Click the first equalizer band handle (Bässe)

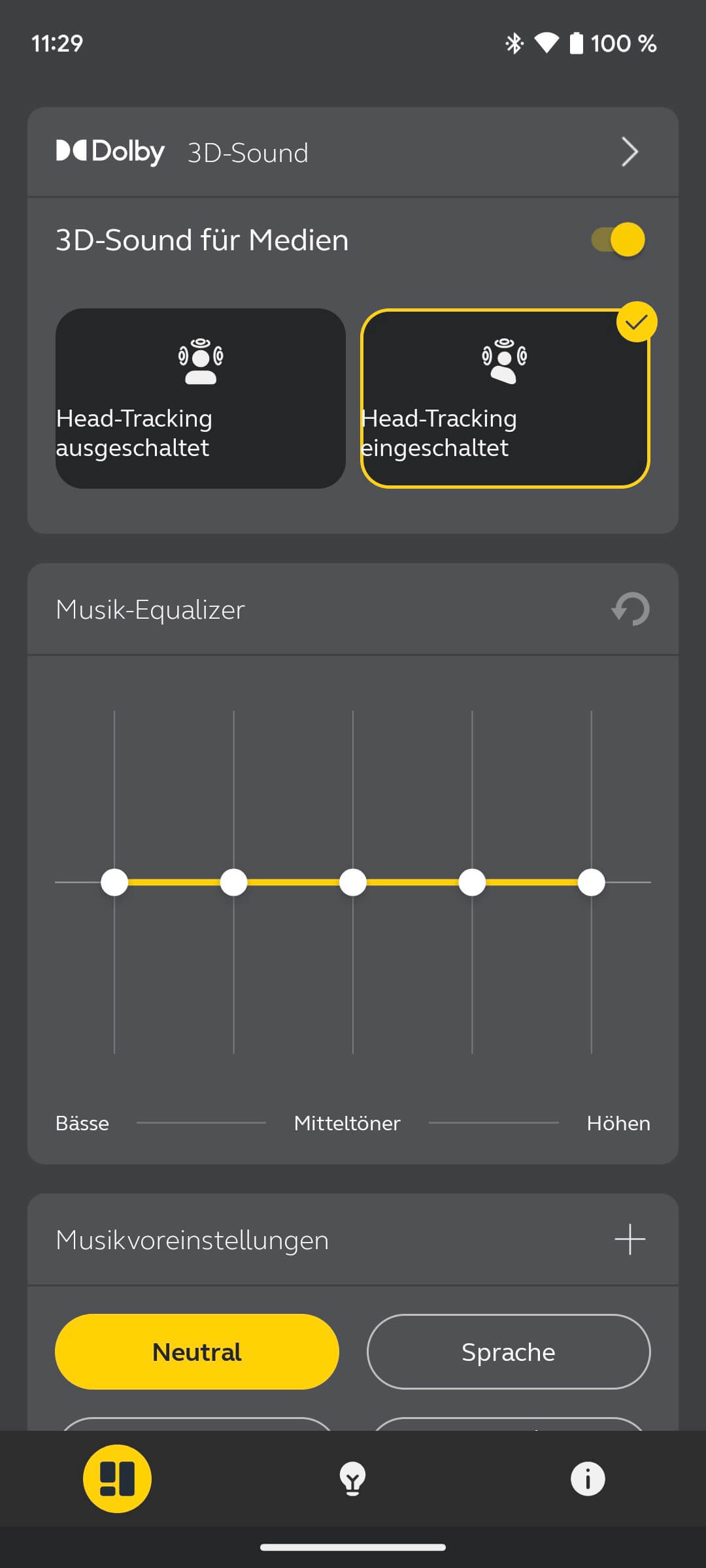[114, 882]
